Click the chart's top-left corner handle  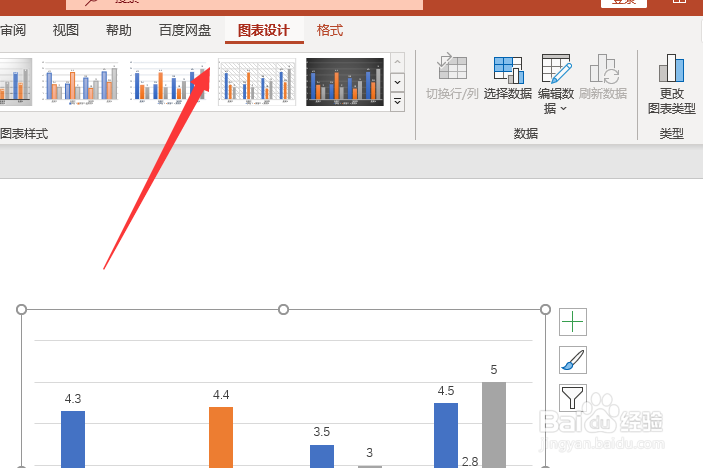(22, 309)
